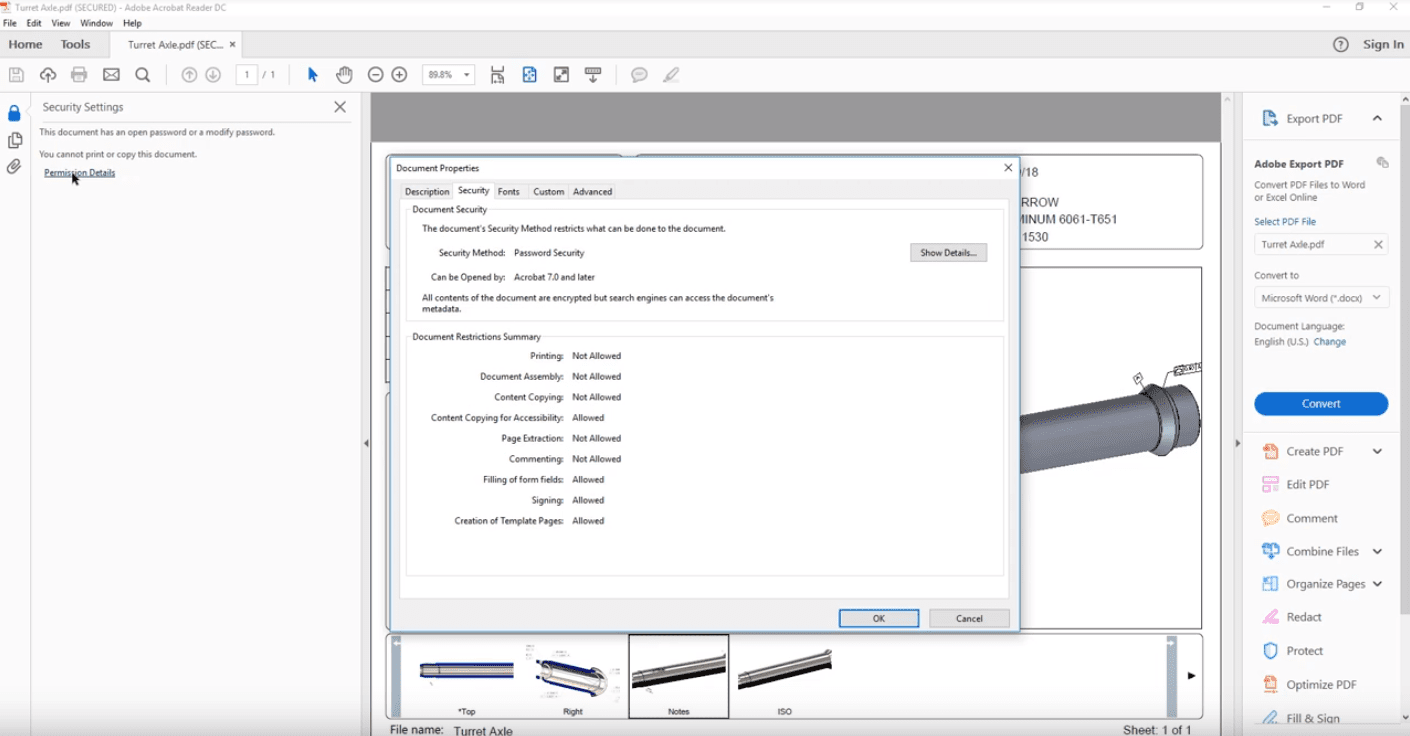The image size is (1410, 736).
Task: Open the Help question mark icon
Action: [1341, 44]
